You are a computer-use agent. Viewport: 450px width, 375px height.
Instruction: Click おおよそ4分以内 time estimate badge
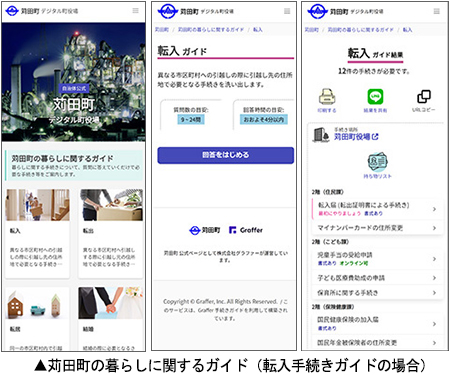tap(264, 120)
